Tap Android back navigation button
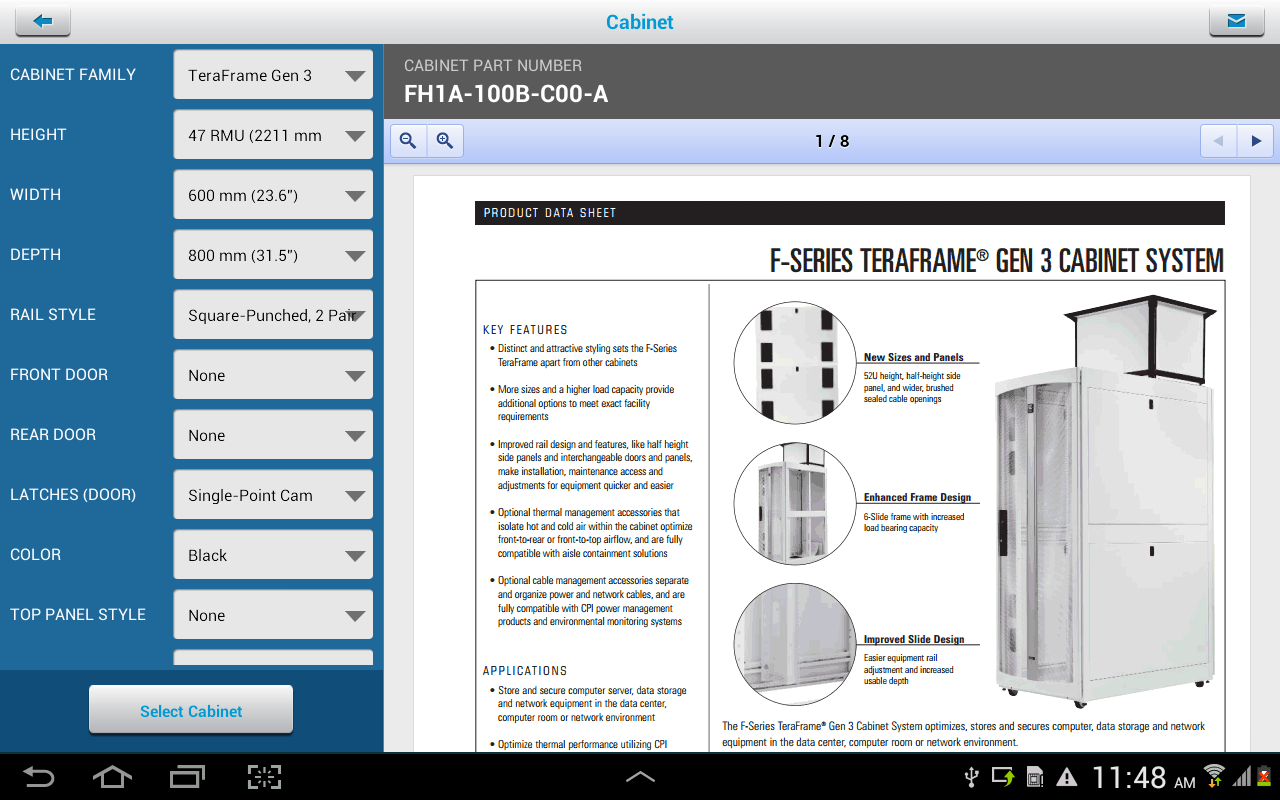Screen dimensions: 1280x800 [39, 777]
